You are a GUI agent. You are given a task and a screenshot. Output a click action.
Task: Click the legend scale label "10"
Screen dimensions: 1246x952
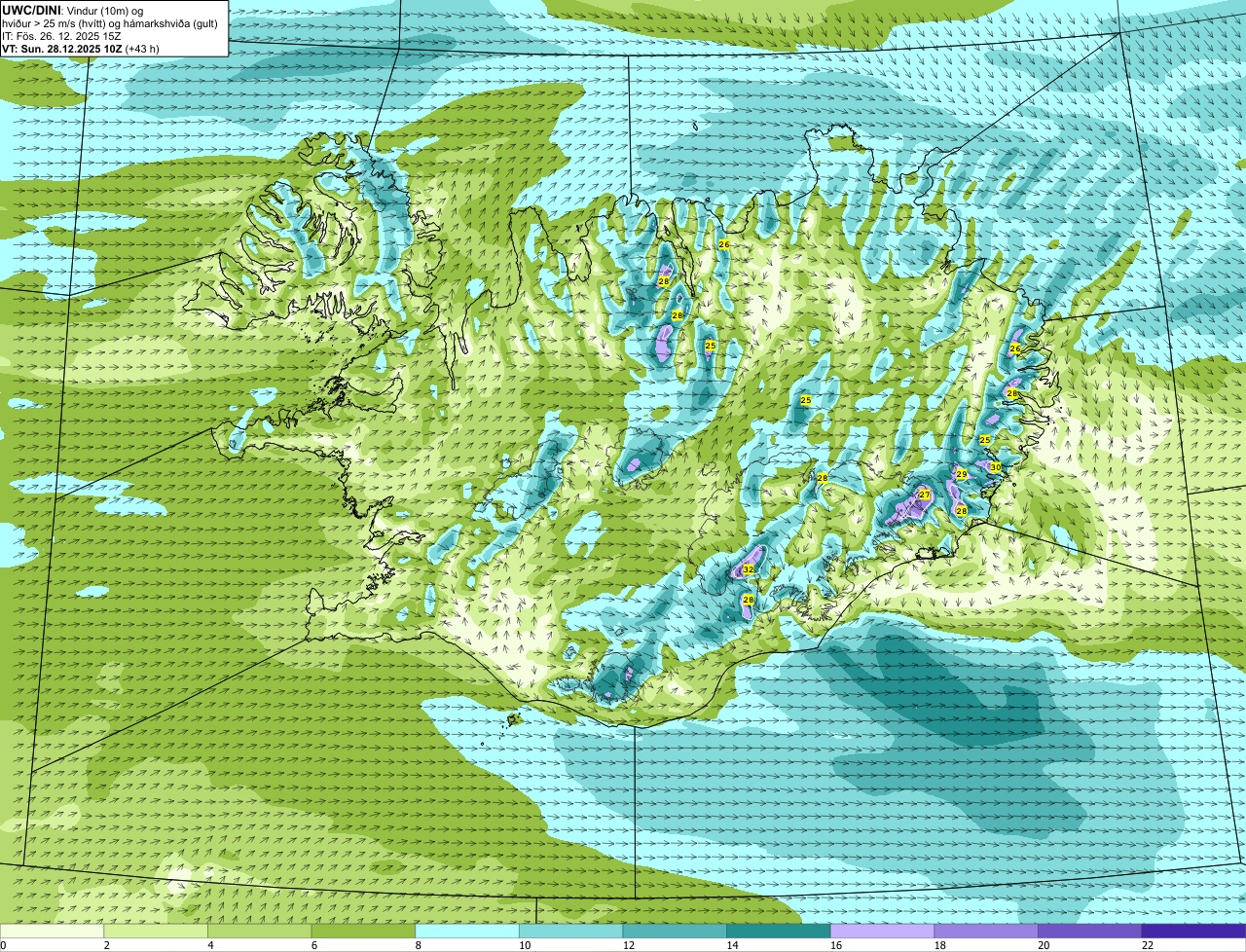click(525, 945)
